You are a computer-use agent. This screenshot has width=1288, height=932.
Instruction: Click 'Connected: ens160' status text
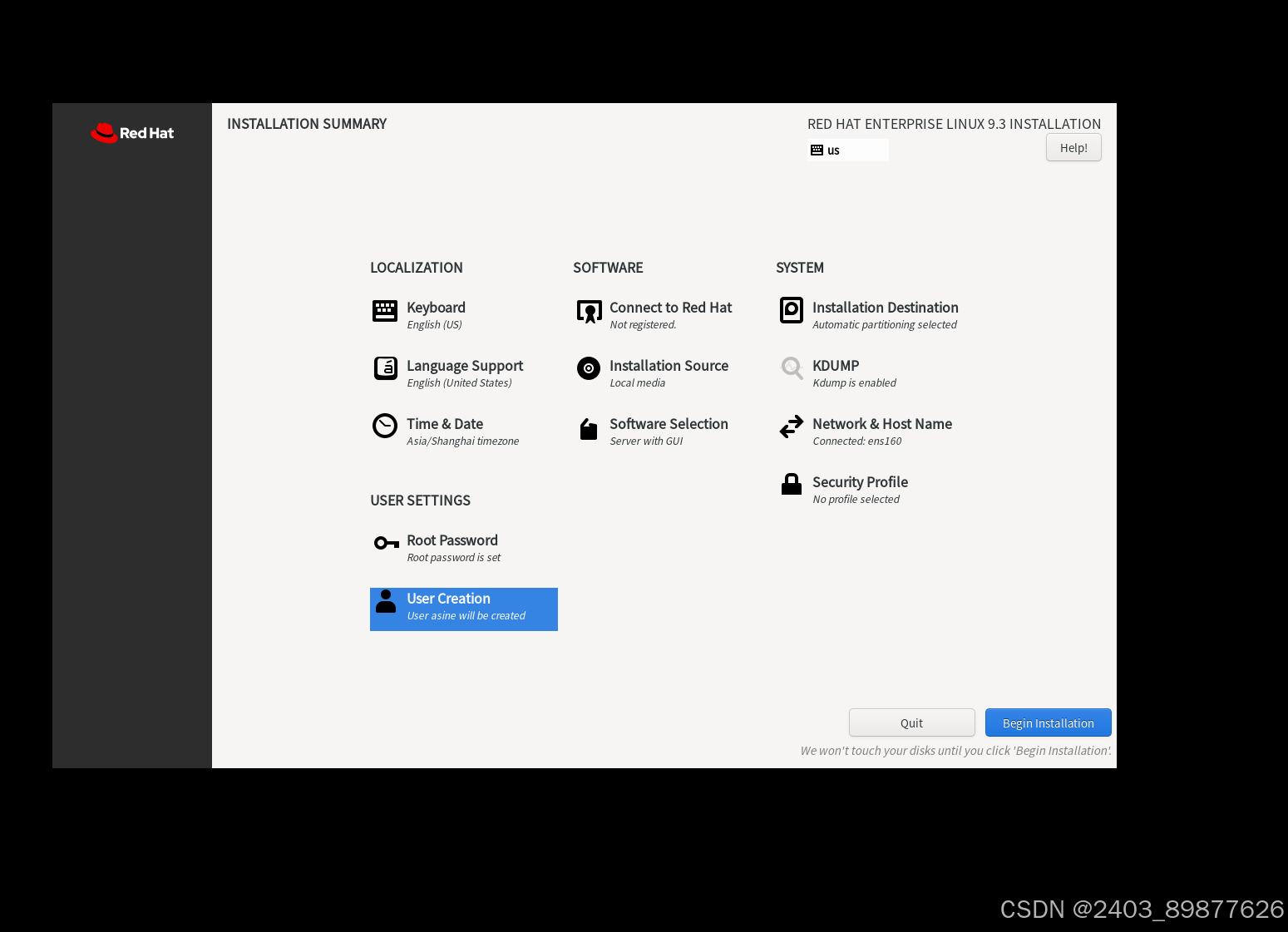pyautogui.click(x=856, y=441)
